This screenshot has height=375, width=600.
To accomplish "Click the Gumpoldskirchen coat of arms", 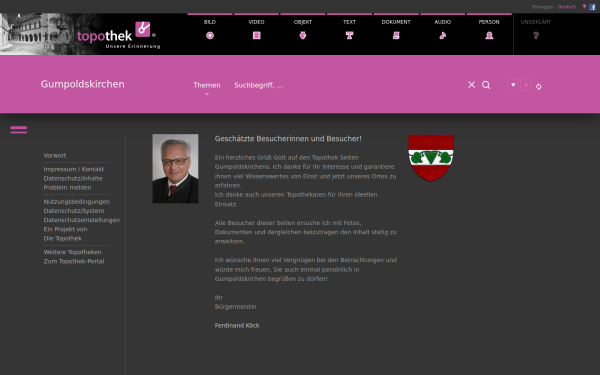I will [431, 158].
